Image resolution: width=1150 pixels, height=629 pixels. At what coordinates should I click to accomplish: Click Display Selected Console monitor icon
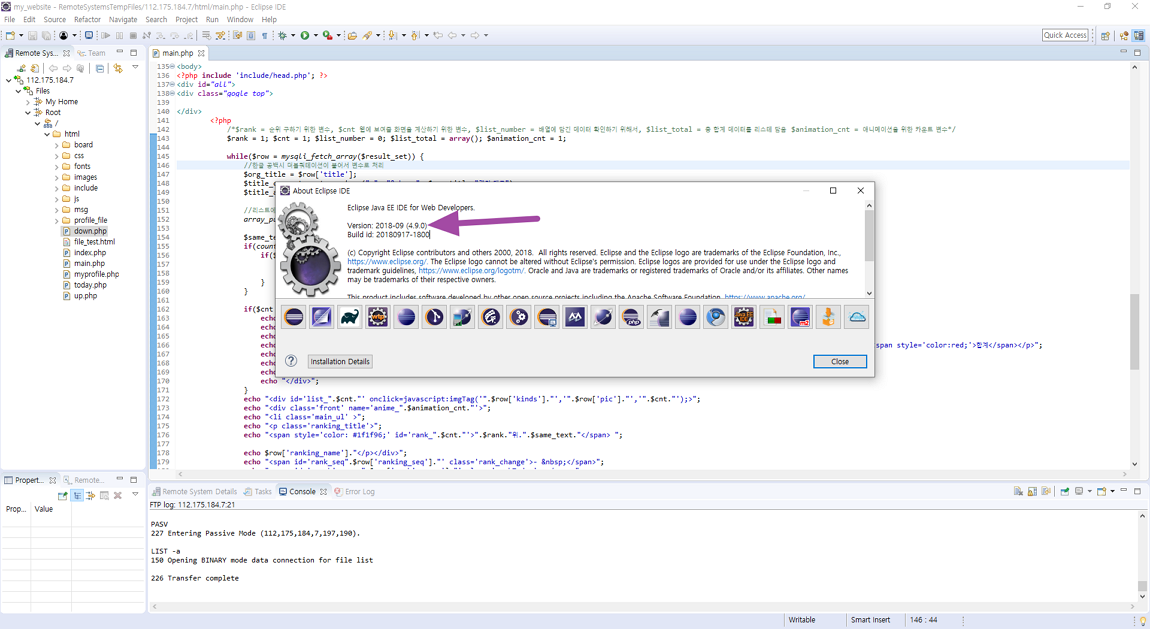click(x=1079, y=491)
